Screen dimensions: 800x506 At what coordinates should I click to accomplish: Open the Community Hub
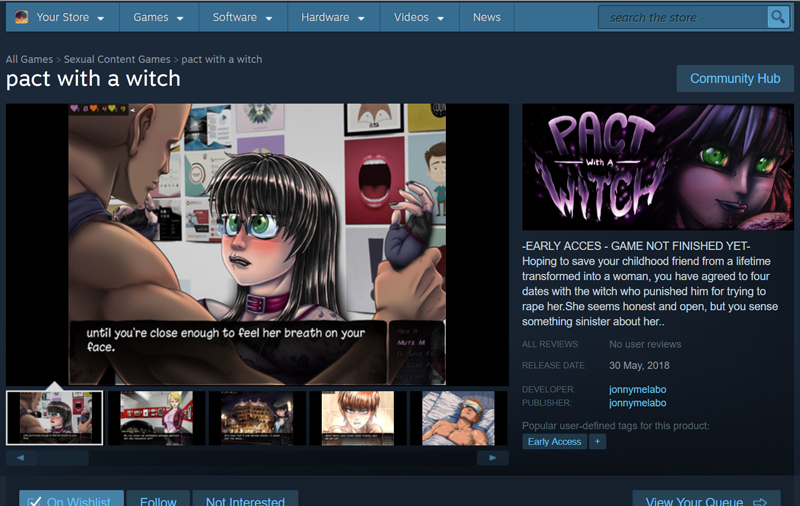[x=735, y=79]
